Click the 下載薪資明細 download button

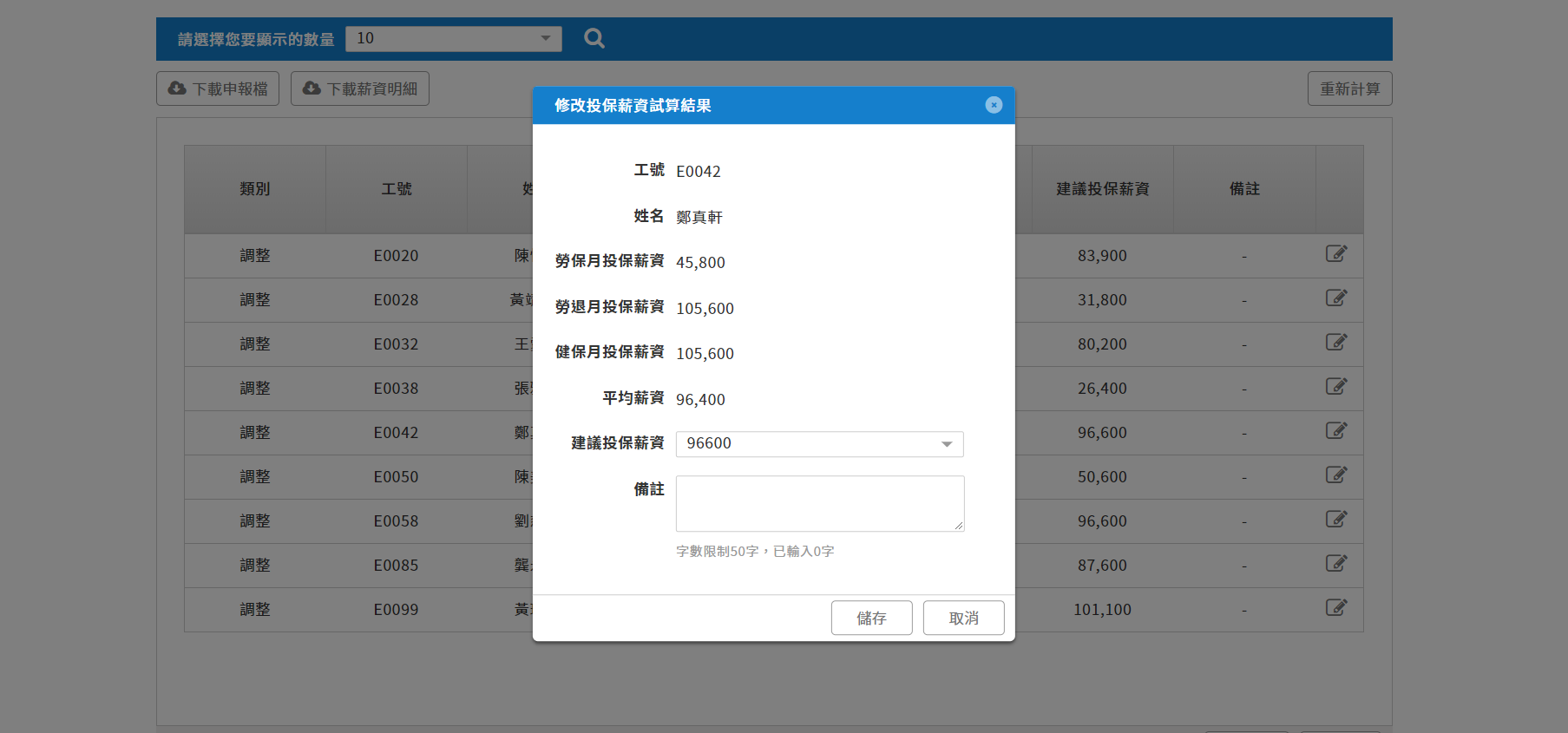pyautogui.click(x=360, y=88)
